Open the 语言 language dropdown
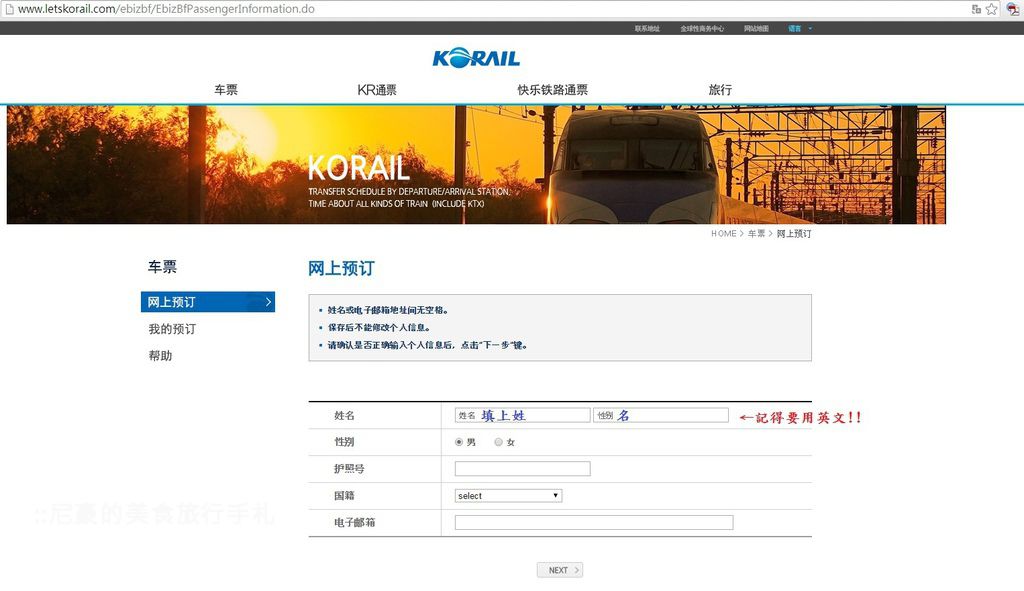This screenshot has height=591, width=1024. (x=800, y=29)
